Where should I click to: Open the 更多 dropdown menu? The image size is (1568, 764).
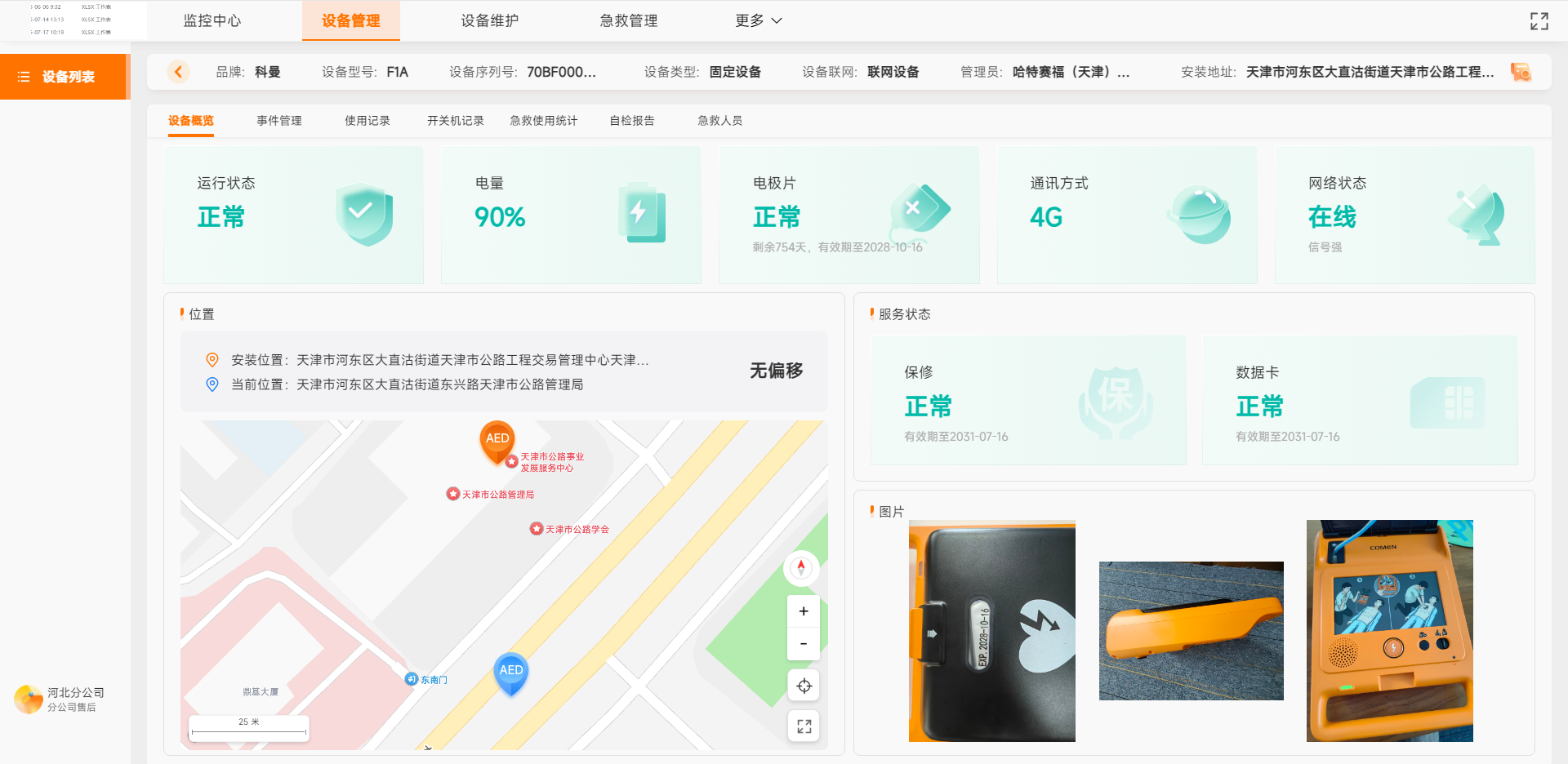(x=759, y=21)
